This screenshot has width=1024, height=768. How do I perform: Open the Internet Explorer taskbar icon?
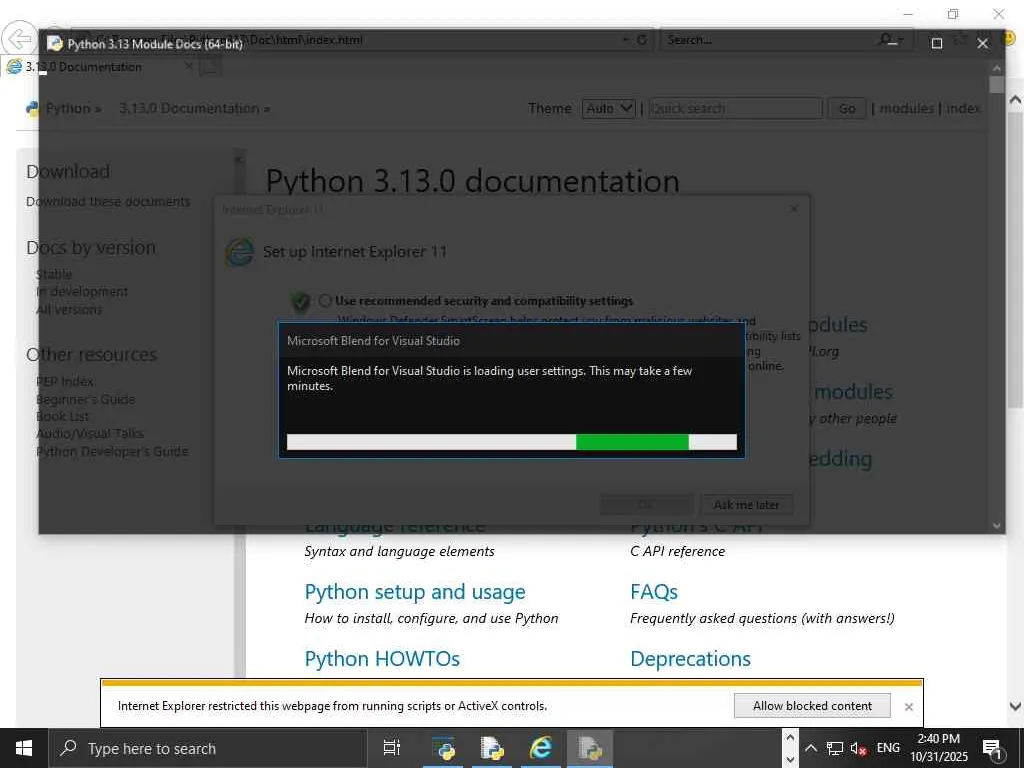541,748
